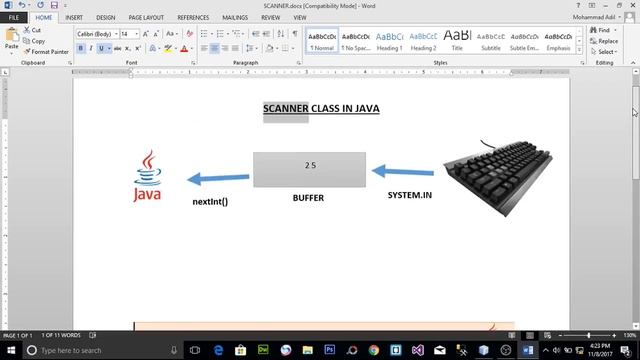Open the Multilevel List menu
This screenshot has height=360, width=640.
[x=237, y=34]
